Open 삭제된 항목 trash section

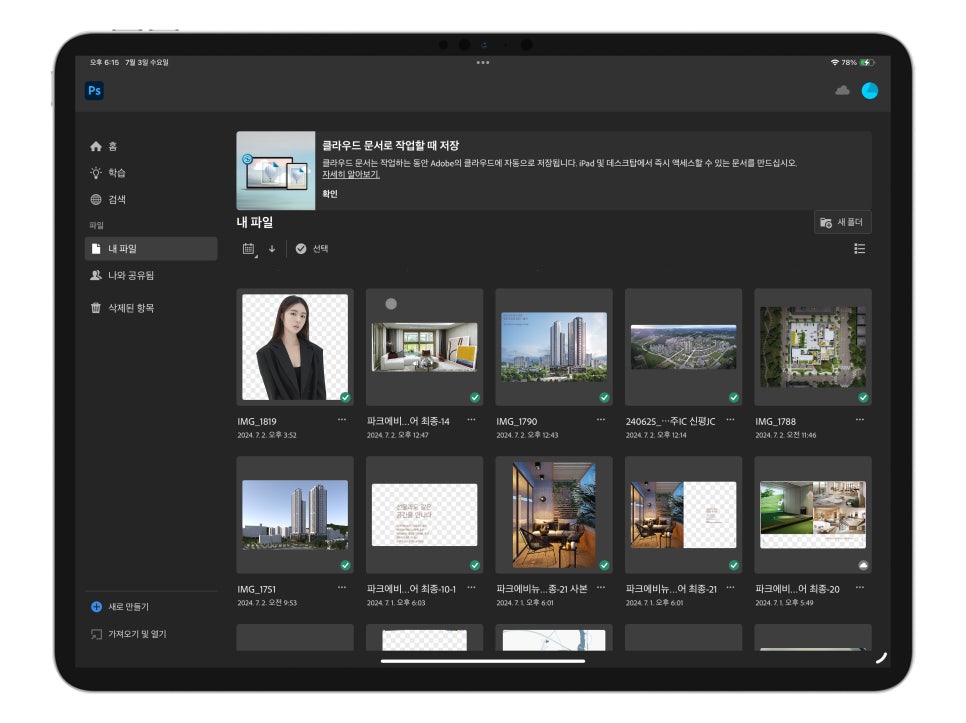122,307
